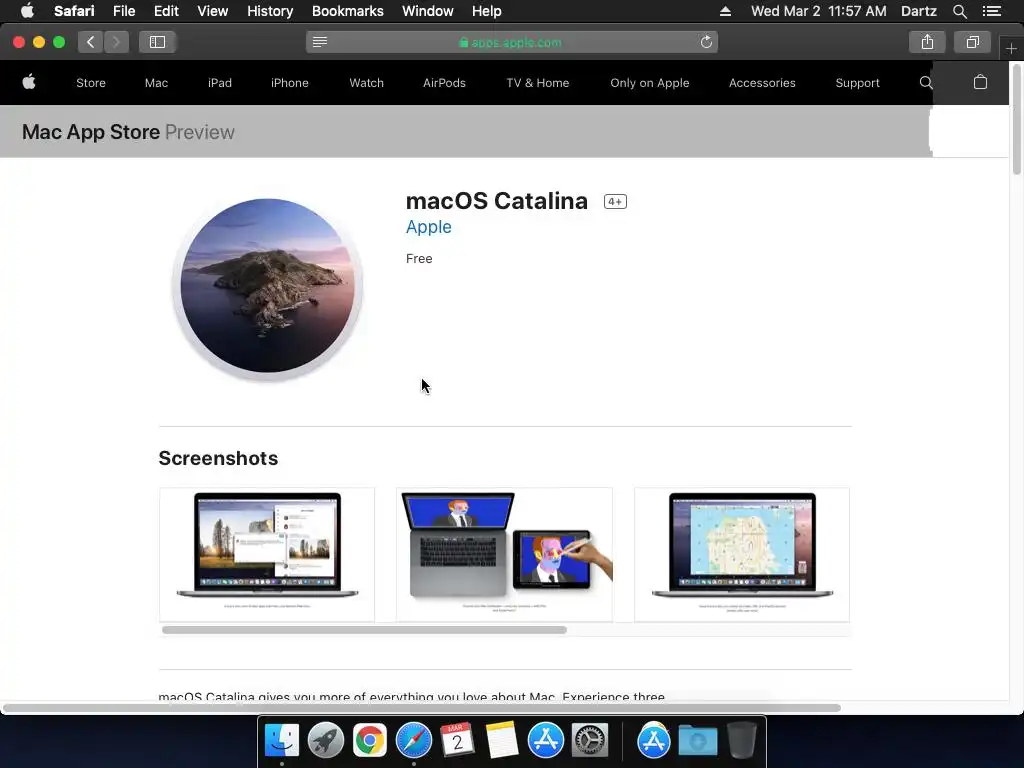Open System Preferences gear in Dock

tap(590, 740)
